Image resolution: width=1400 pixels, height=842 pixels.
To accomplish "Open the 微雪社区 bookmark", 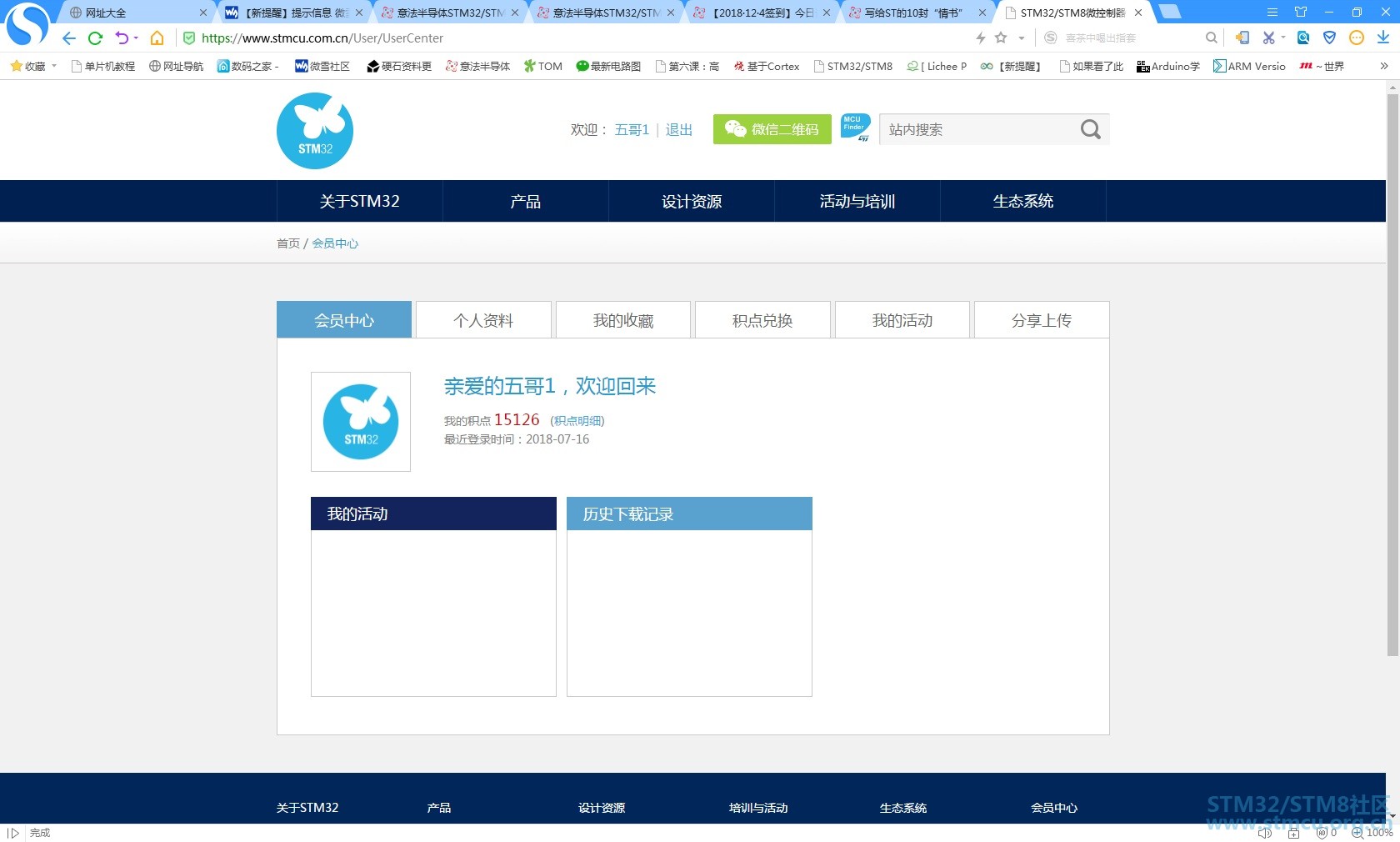I will 322,66.
